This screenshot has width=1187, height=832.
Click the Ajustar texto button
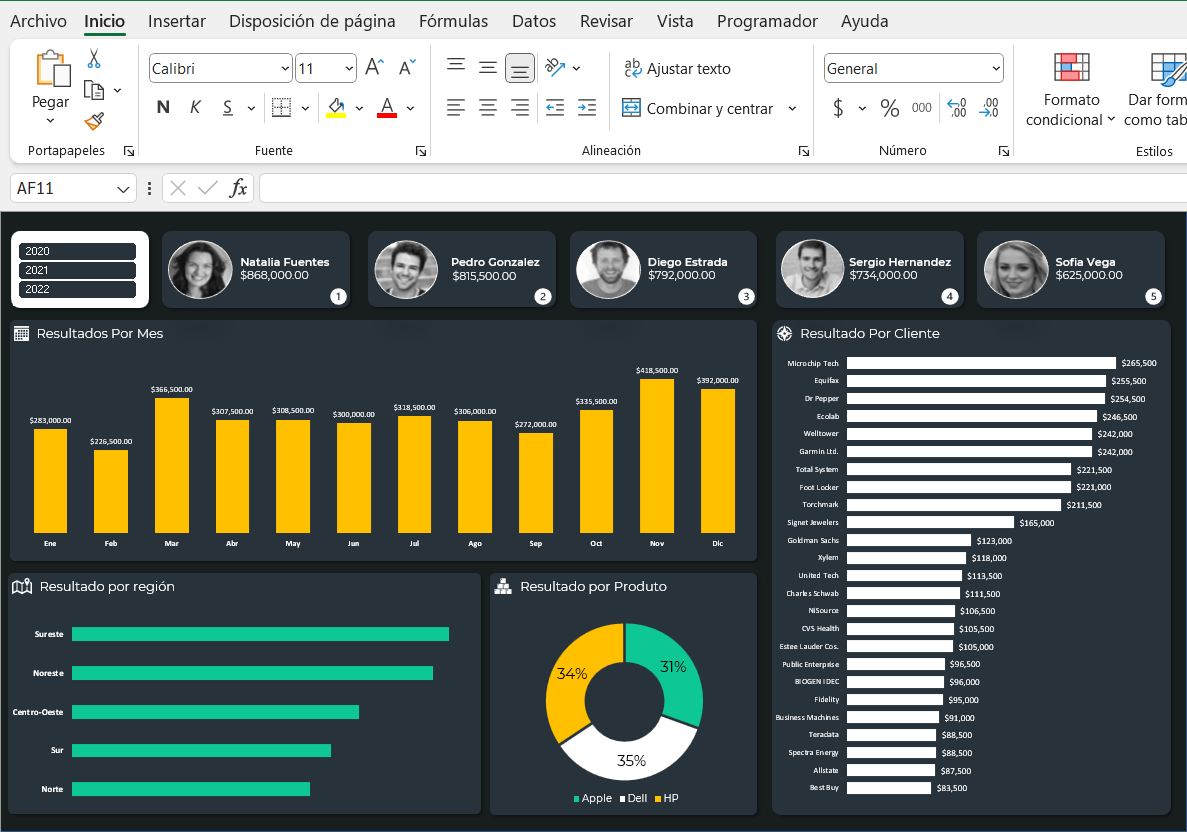point(677,69)
